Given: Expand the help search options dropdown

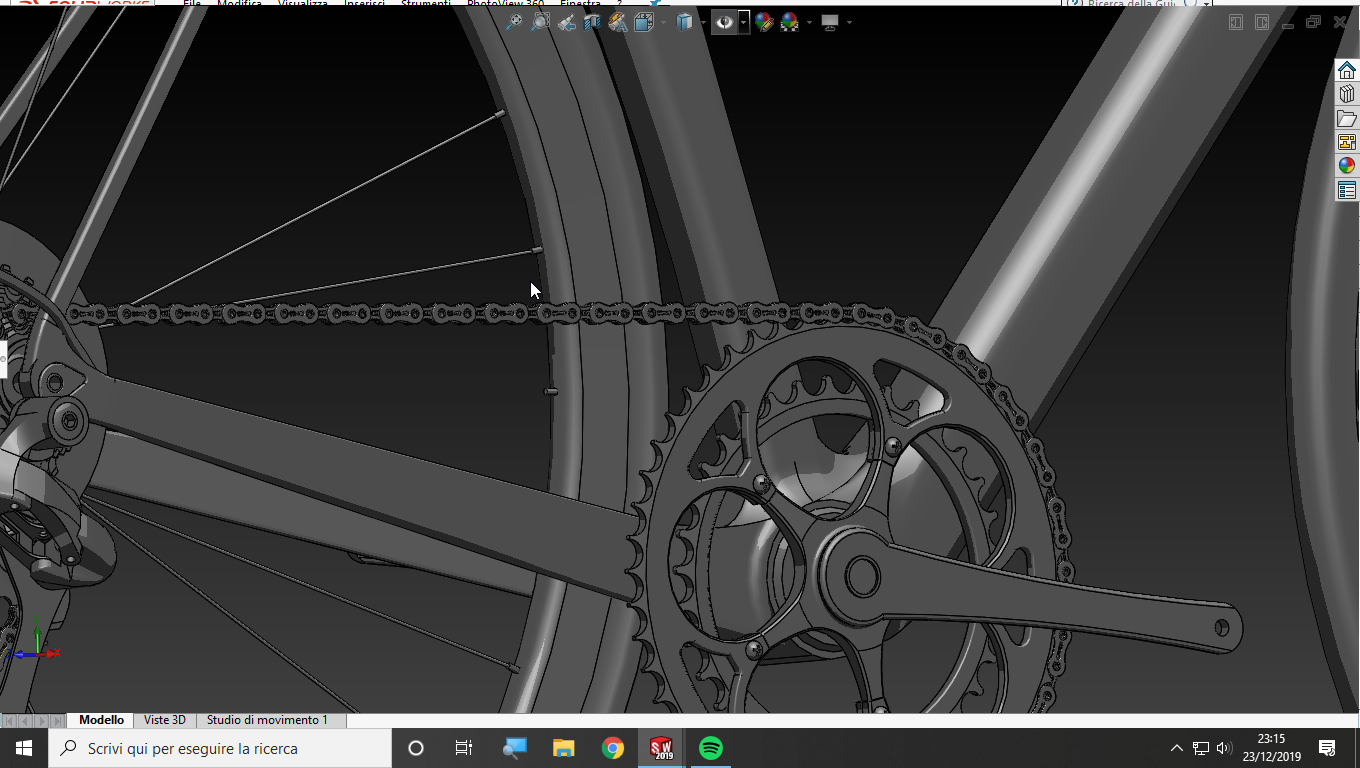Looking at the screenshot, I should click(x=1207, y=4).
